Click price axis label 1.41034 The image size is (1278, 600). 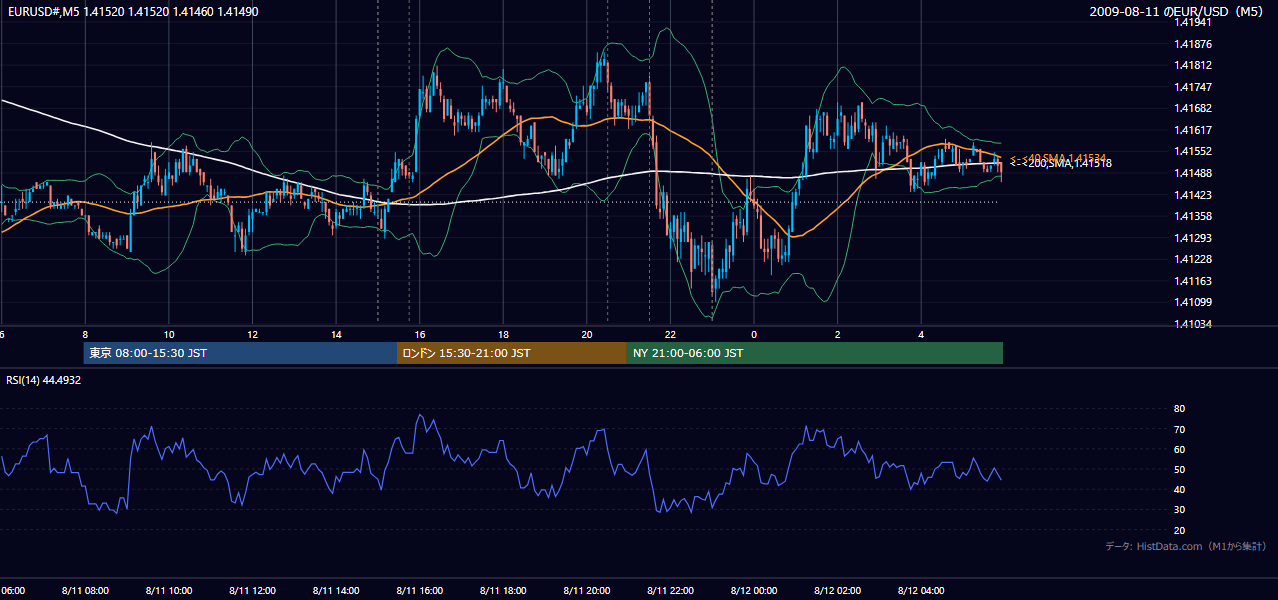pos(1194,324)
